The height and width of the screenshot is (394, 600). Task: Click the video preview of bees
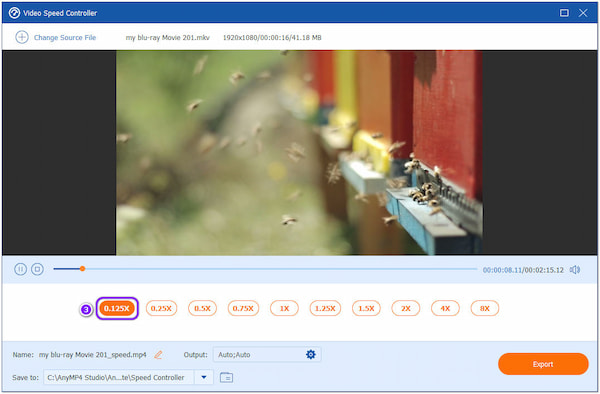299,153
